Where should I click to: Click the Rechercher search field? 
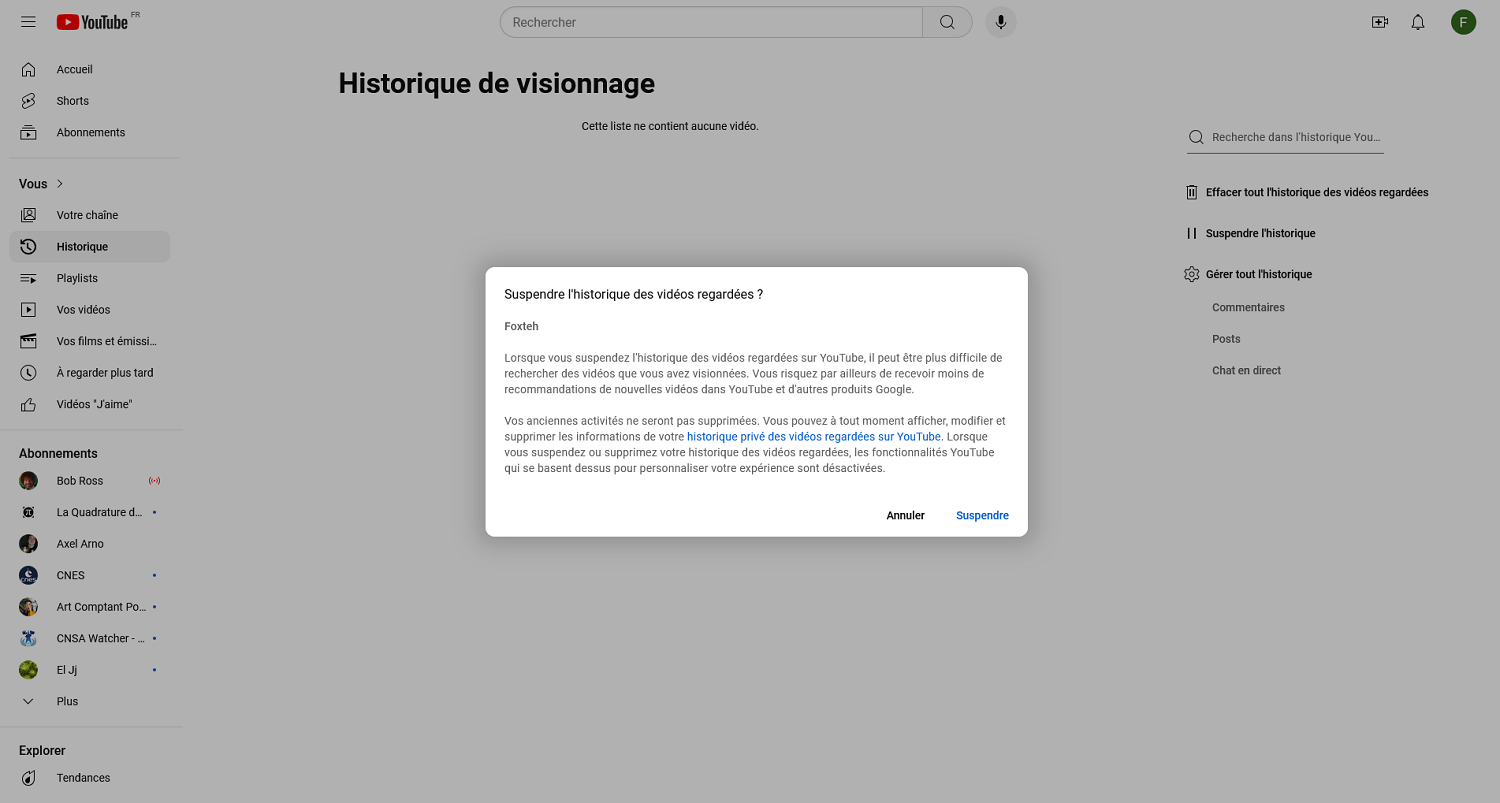[710, 22]
